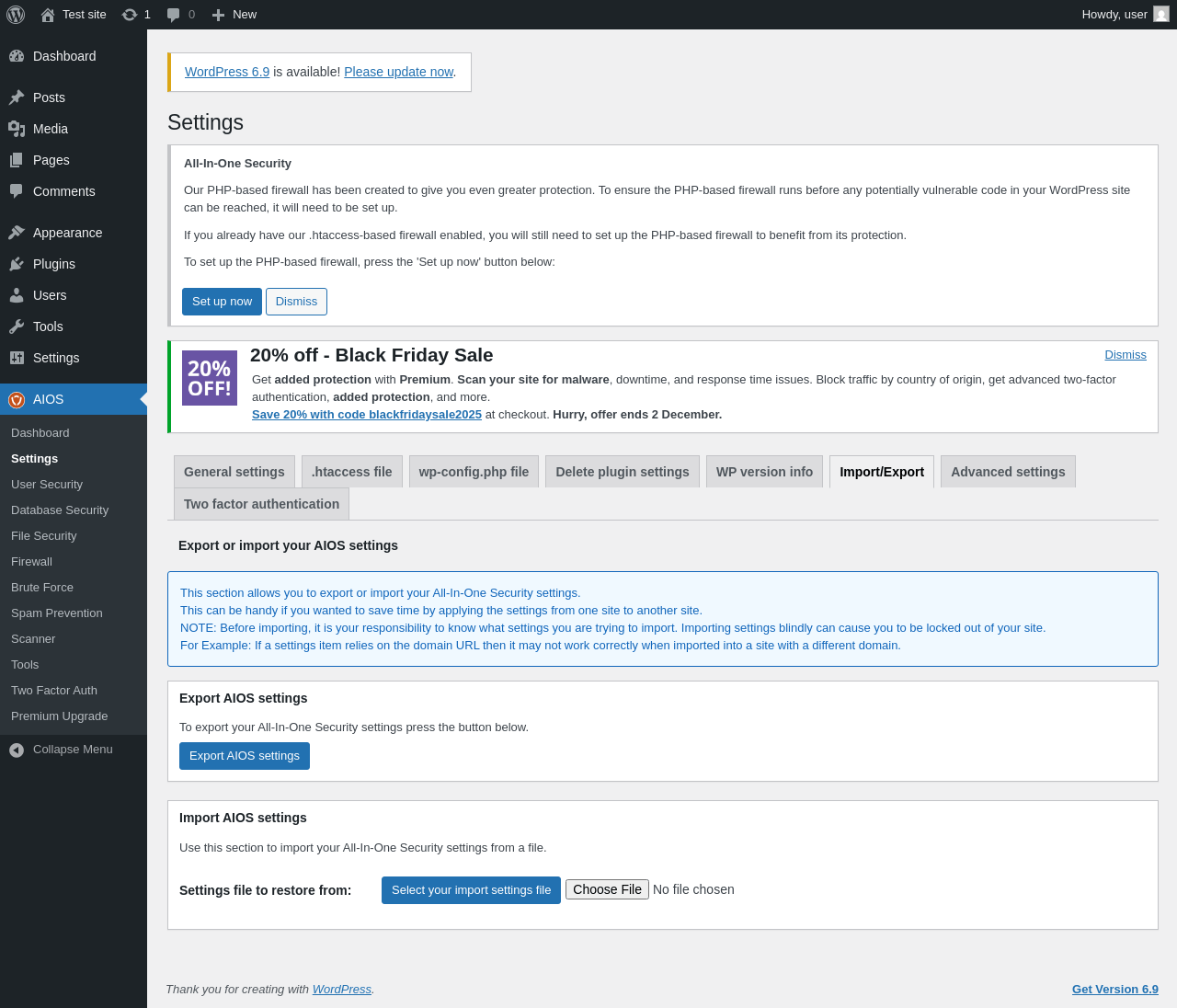The image size is (1177, 1008).
Task: Click the Set up now button
Action: tap(222, 302)
